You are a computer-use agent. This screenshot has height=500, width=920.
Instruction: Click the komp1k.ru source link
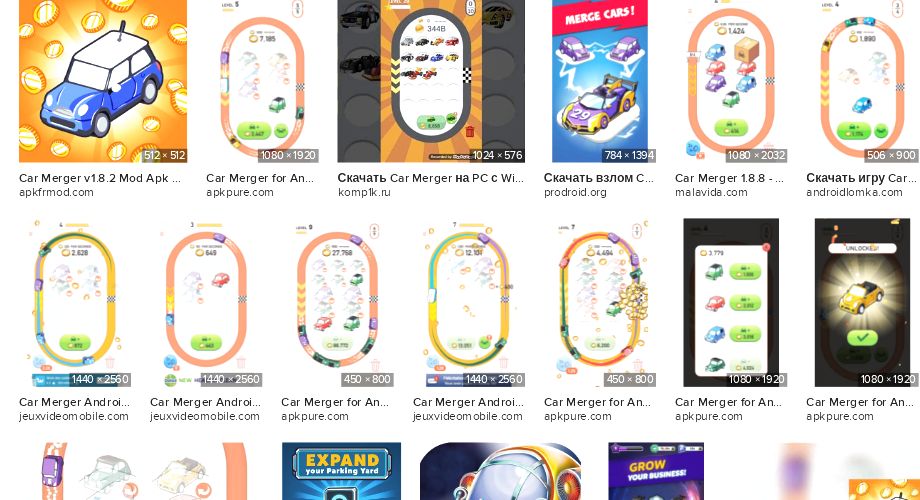point(364,192)
